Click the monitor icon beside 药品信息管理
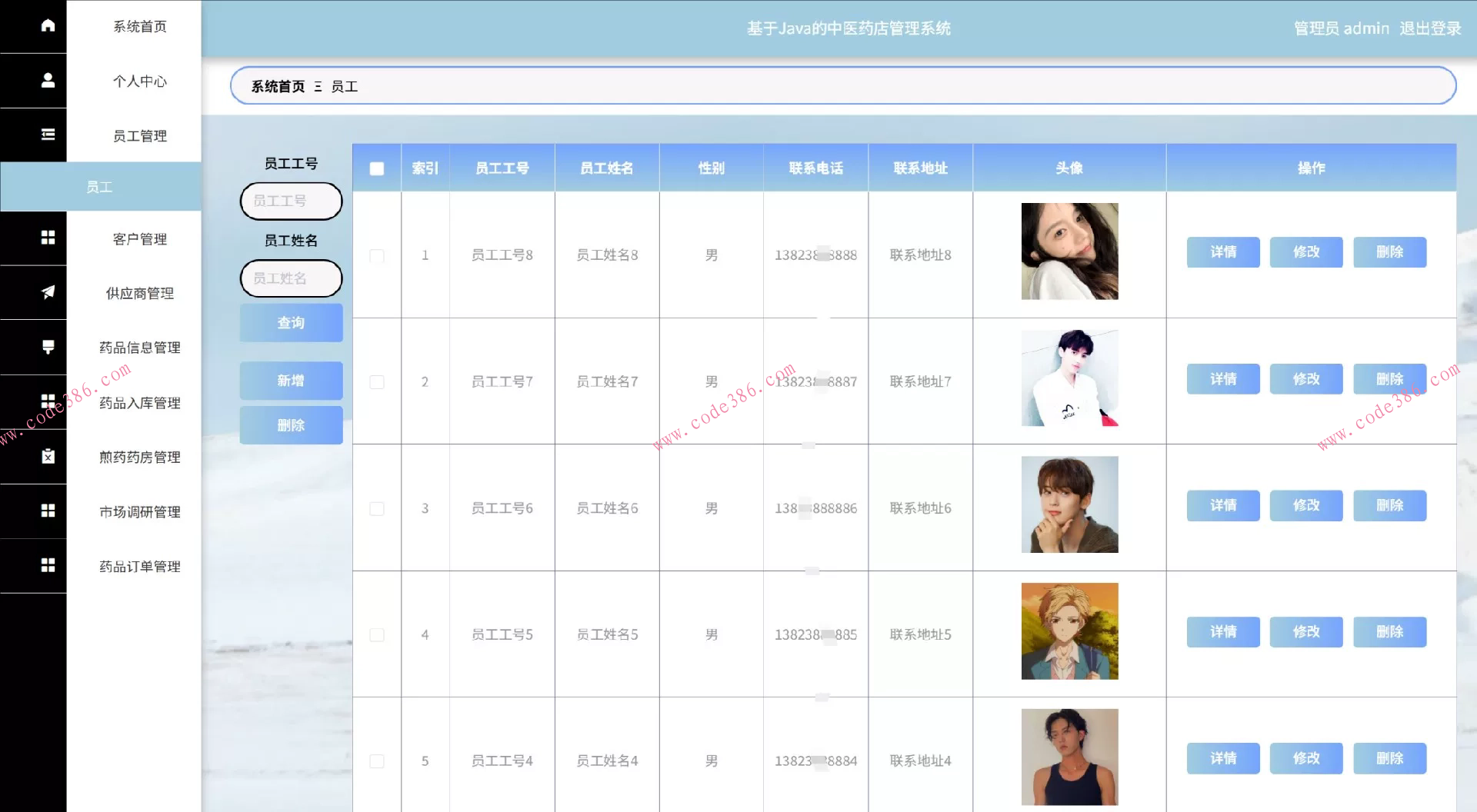The height and width of the screenshot is (812, 1477). tap(48, 347)
